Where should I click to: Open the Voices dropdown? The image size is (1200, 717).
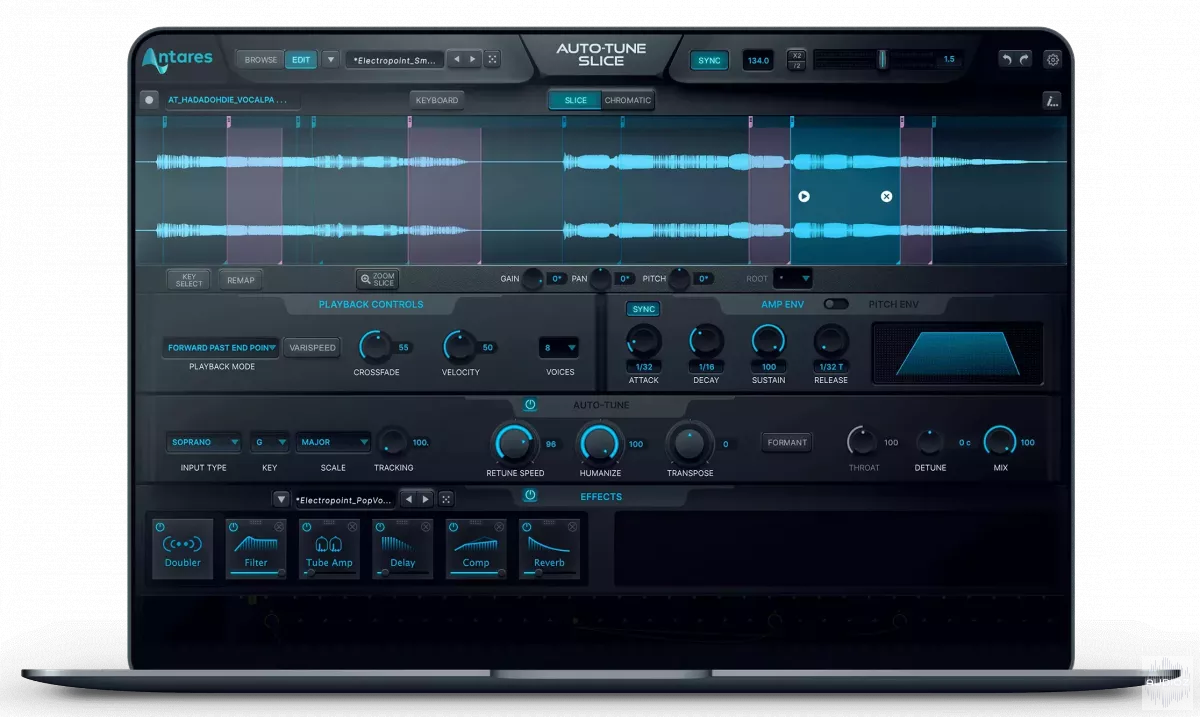[560, 348]
